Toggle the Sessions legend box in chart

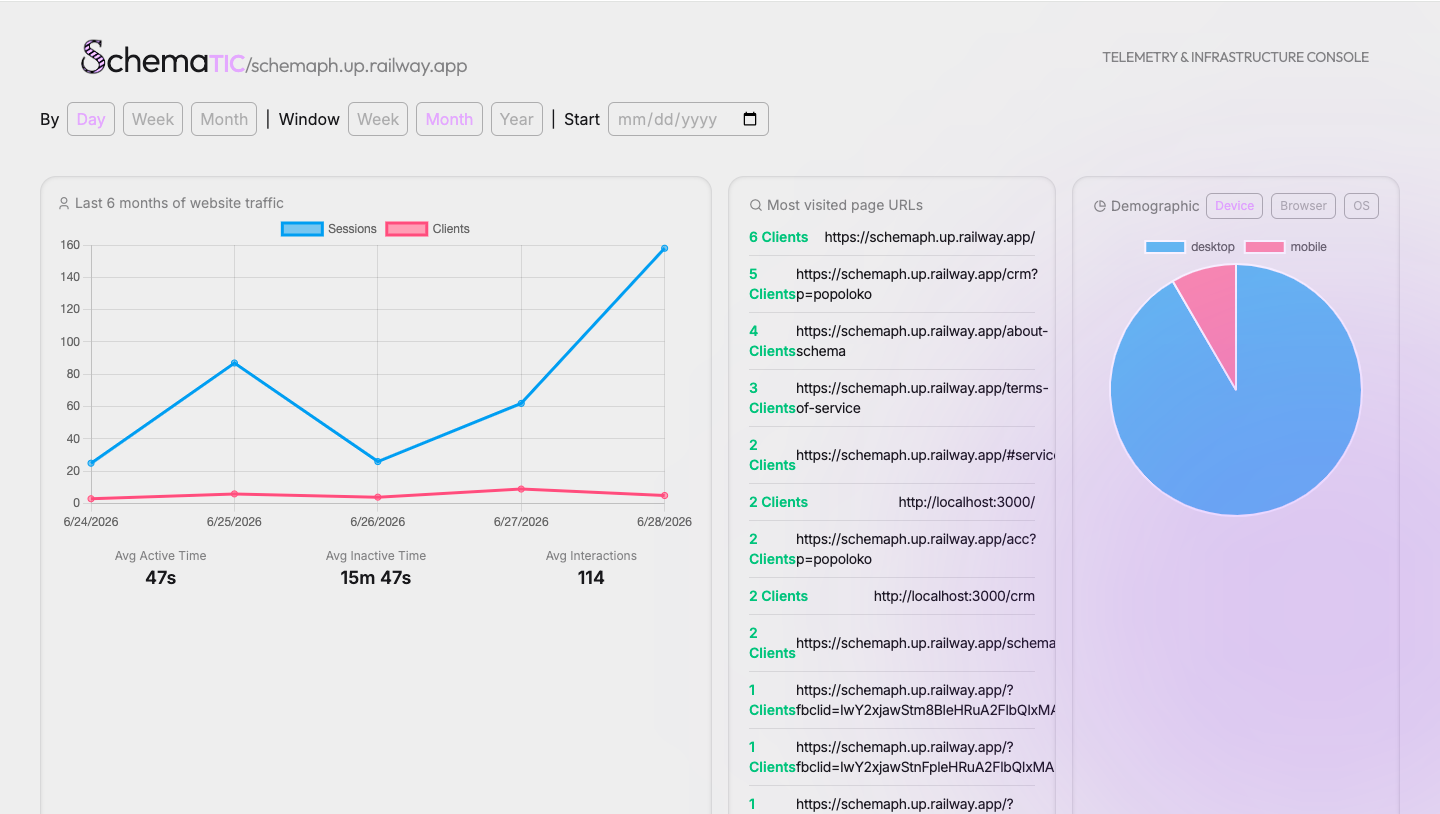pos(302,229)
